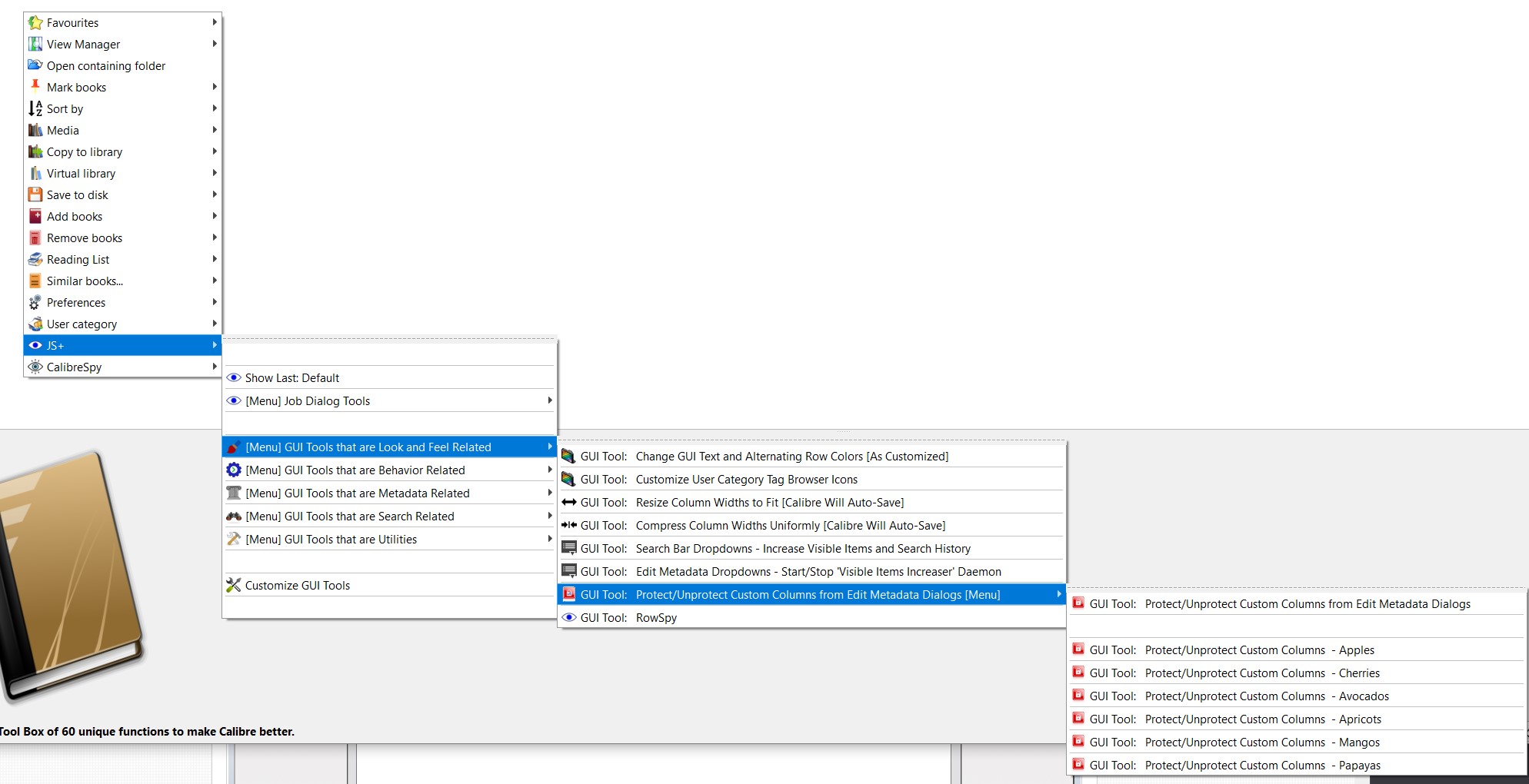
Task: Click the Preferences gear icon
Action: click(35, 303)
